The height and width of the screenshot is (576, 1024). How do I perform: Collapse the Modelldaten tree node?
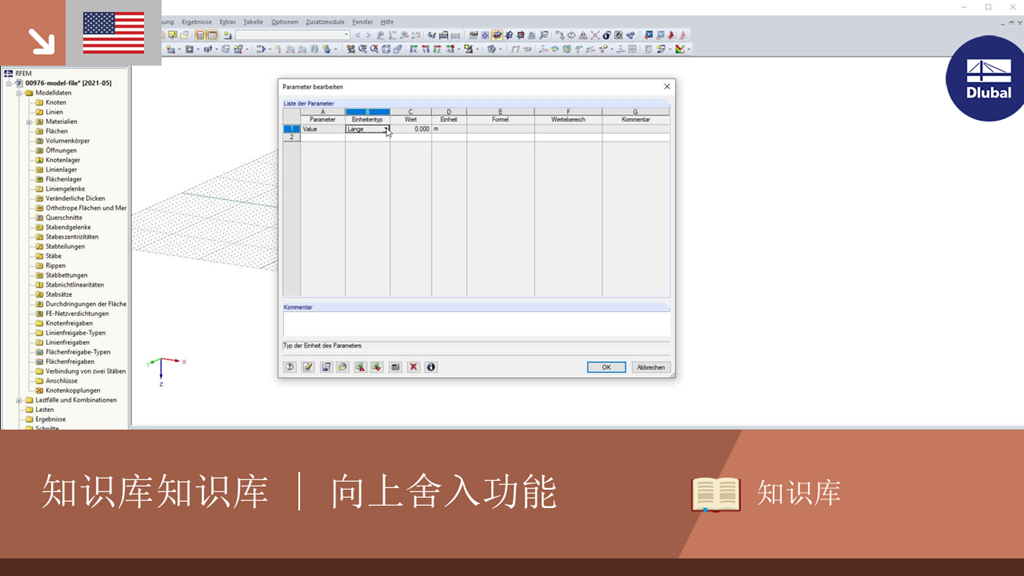pos(19,93)
